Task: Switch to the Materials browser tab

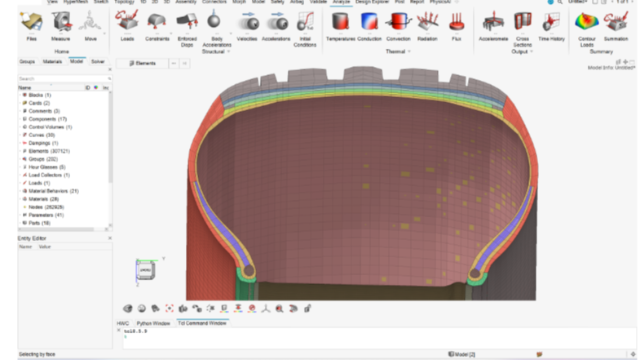Action: pyautogui.click(x=52, y=62)
